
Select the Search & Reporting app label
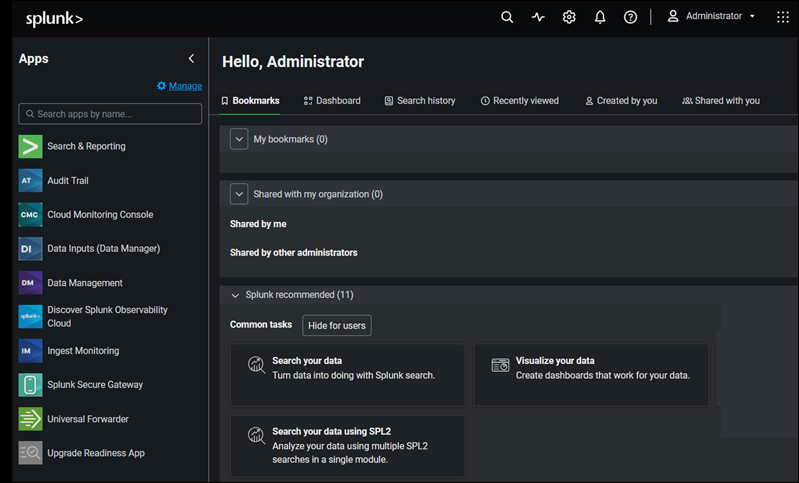pyautogui.click(x=87, y=146)
